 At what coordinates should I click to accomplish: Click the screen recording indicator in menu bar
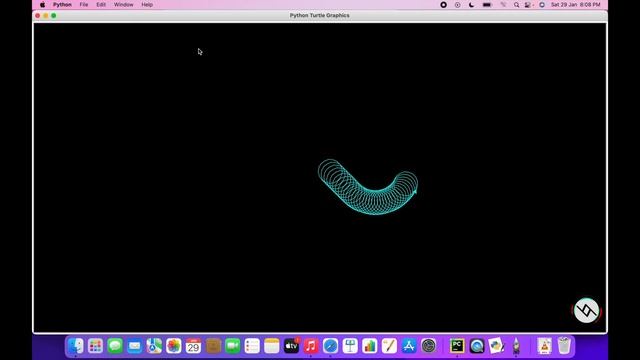(x=444, y=5)
